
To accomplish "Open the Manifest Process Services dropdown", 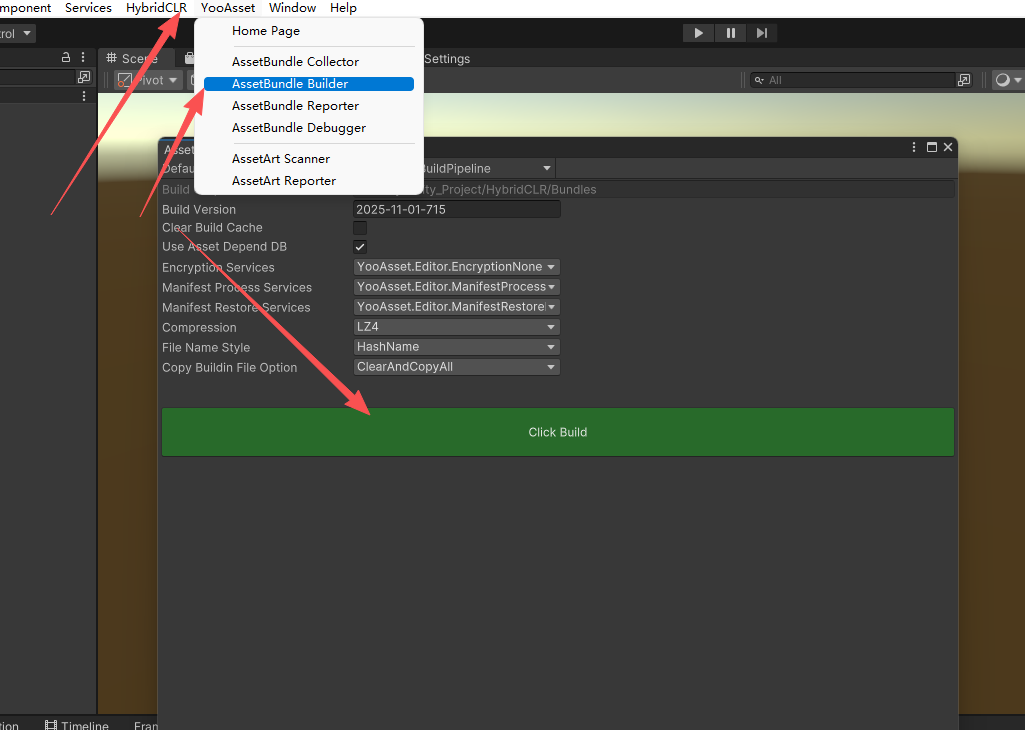I will tap(456, 287).
